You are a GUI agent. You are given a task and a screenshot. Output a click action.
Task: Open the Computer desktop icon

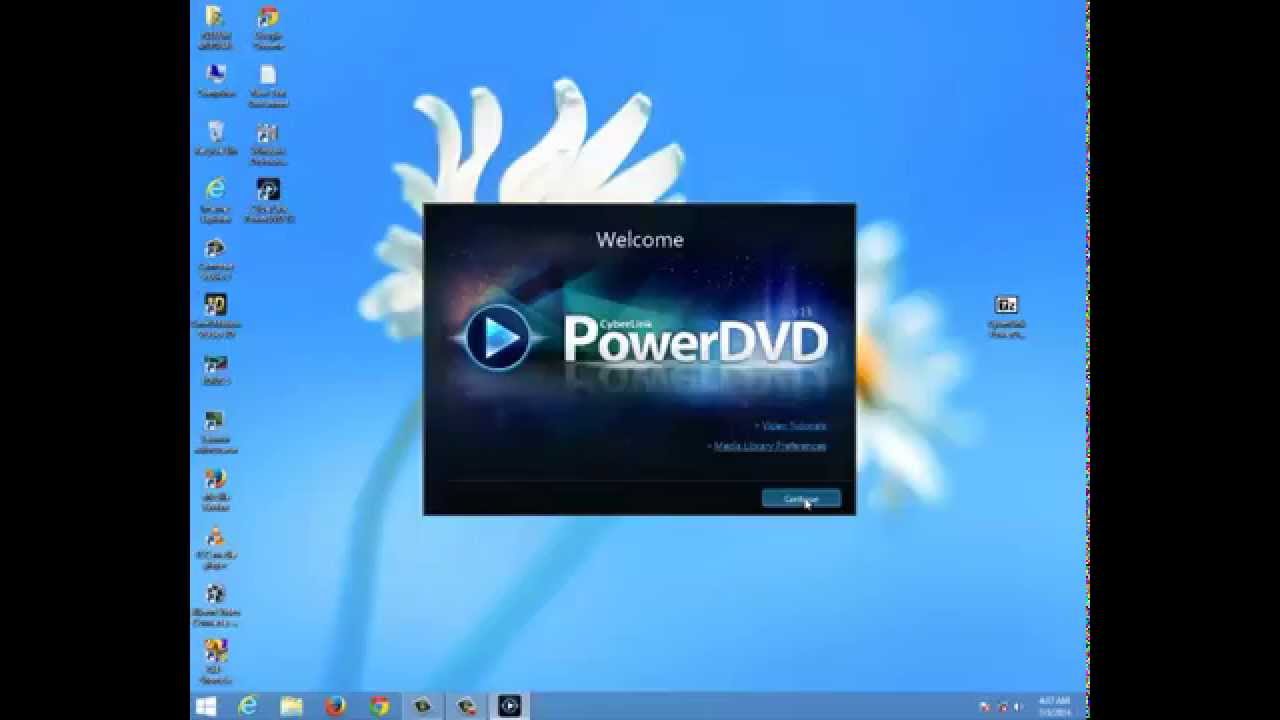(215, 81)
